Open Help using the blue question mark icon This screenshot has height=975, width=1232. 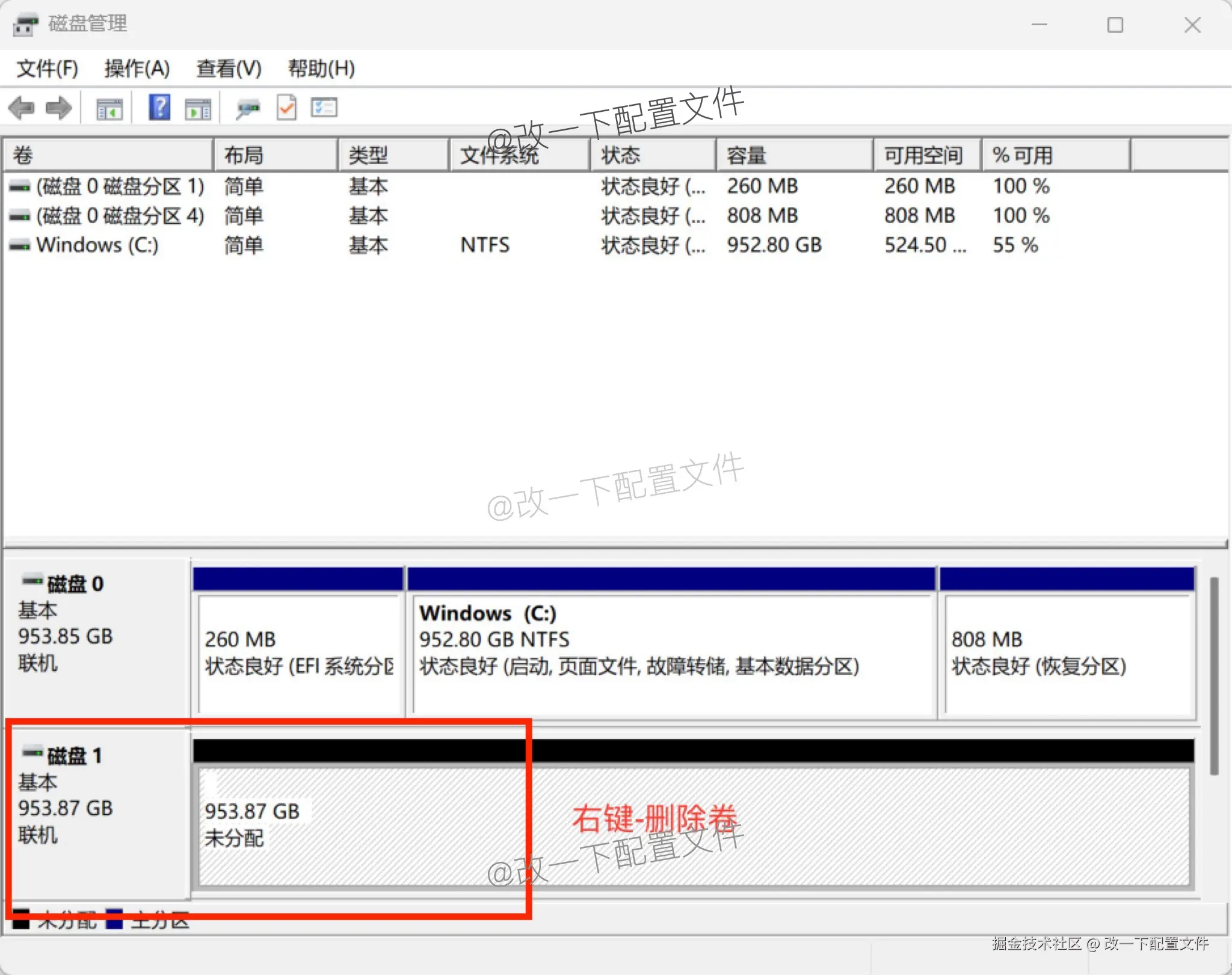[158, 108]
